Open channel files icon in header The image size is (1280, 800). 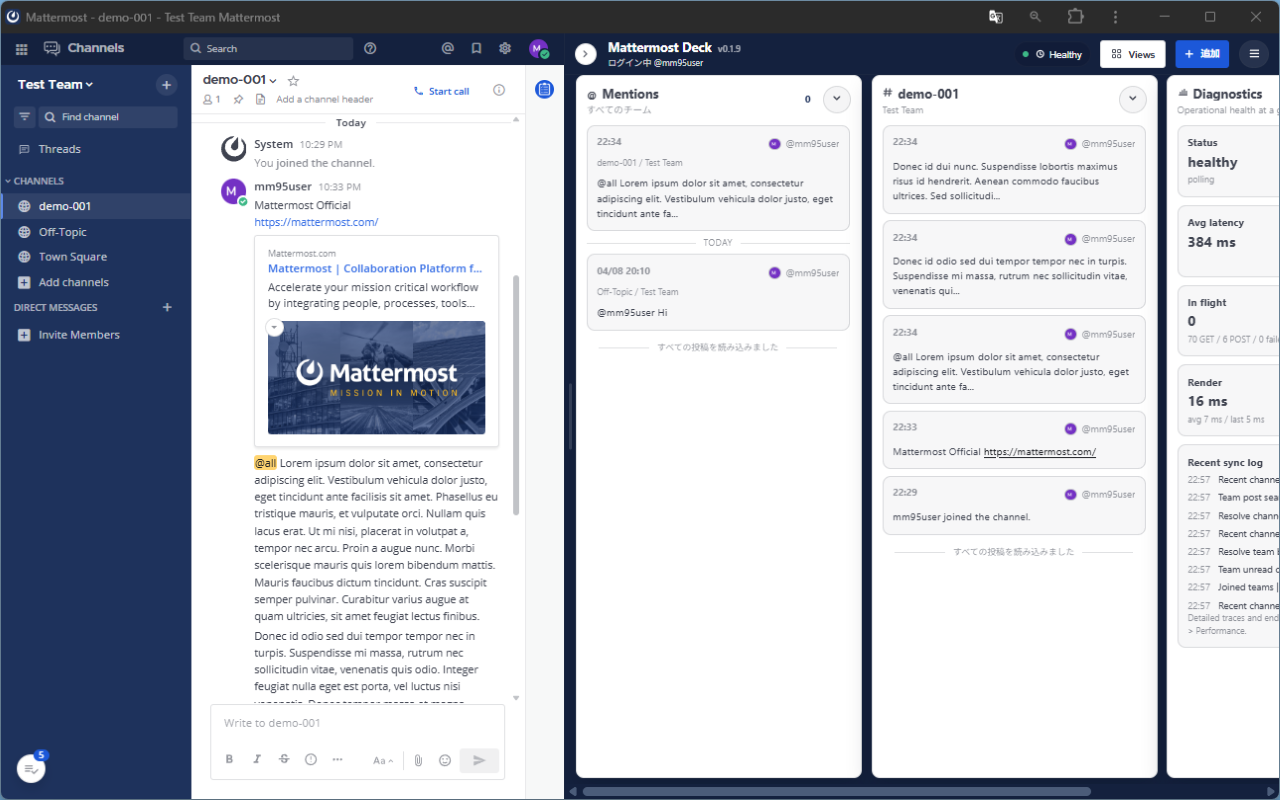point(260,99)
